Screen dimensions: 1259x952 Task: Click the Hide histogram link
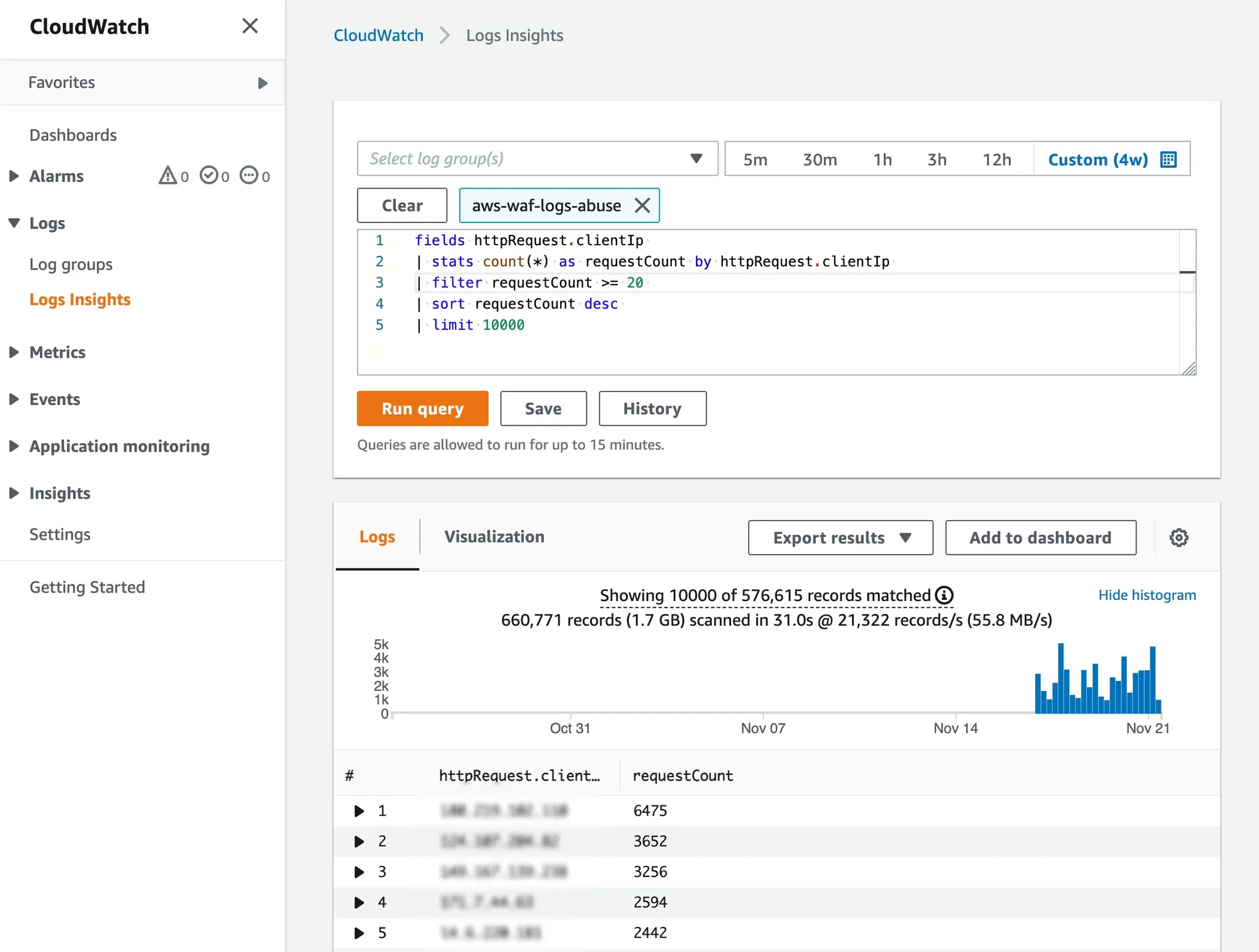(1147, 595)
